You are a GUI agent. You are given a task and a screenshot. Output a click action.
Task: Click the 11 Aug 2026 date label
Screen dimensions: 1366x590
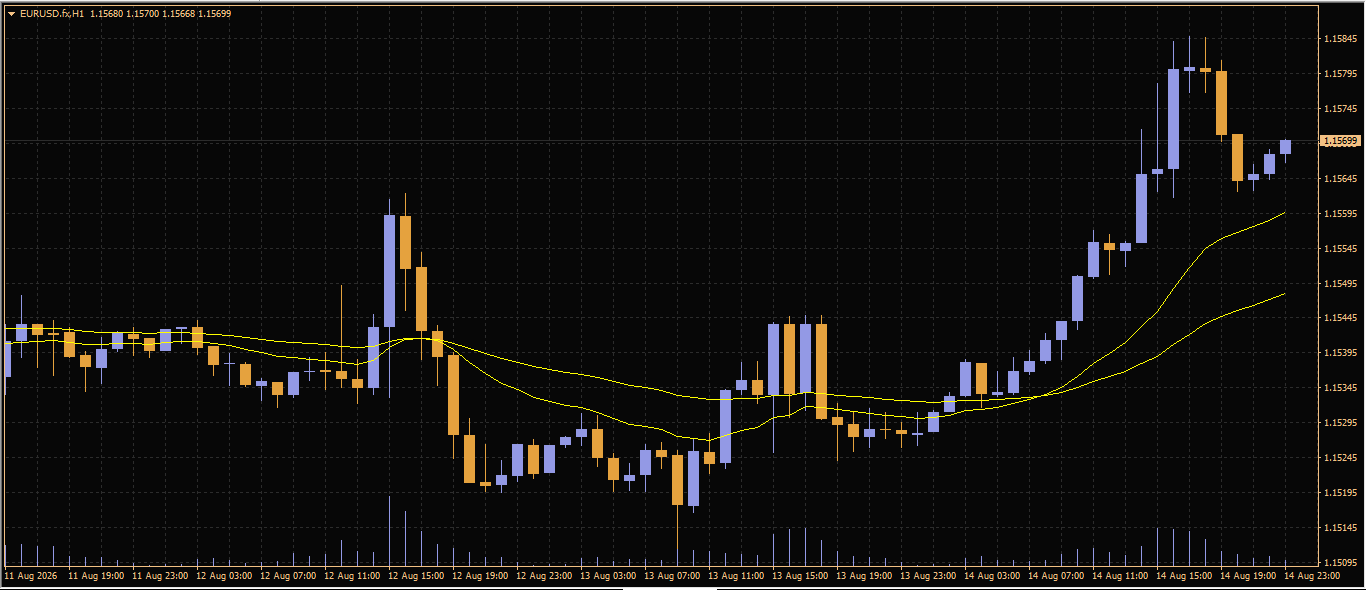pos(29,577)
